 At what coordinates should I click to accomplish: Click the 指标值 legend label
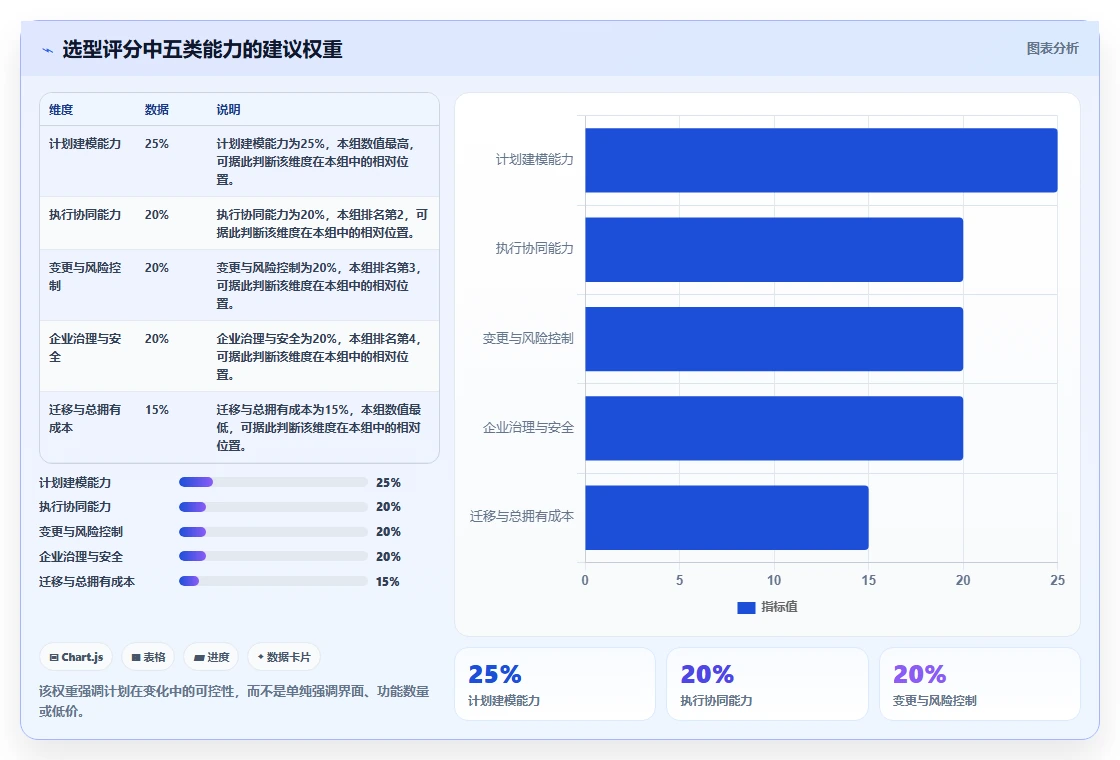(x=779, y=607)
